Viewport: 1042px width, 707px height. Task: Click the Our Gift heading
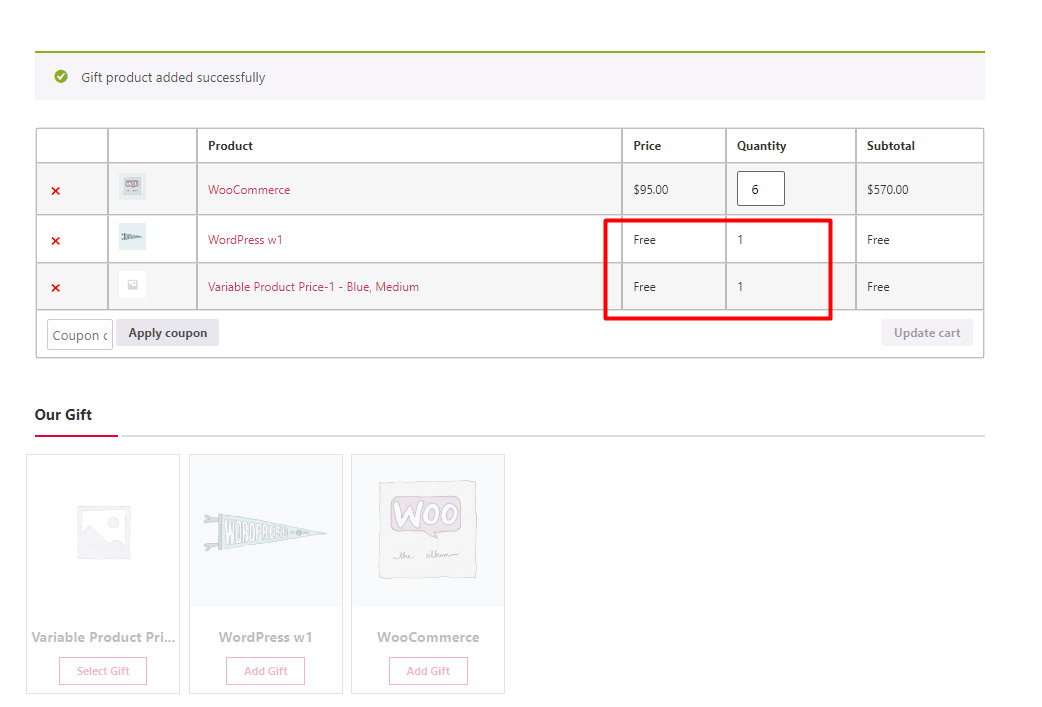pos(63,415)
